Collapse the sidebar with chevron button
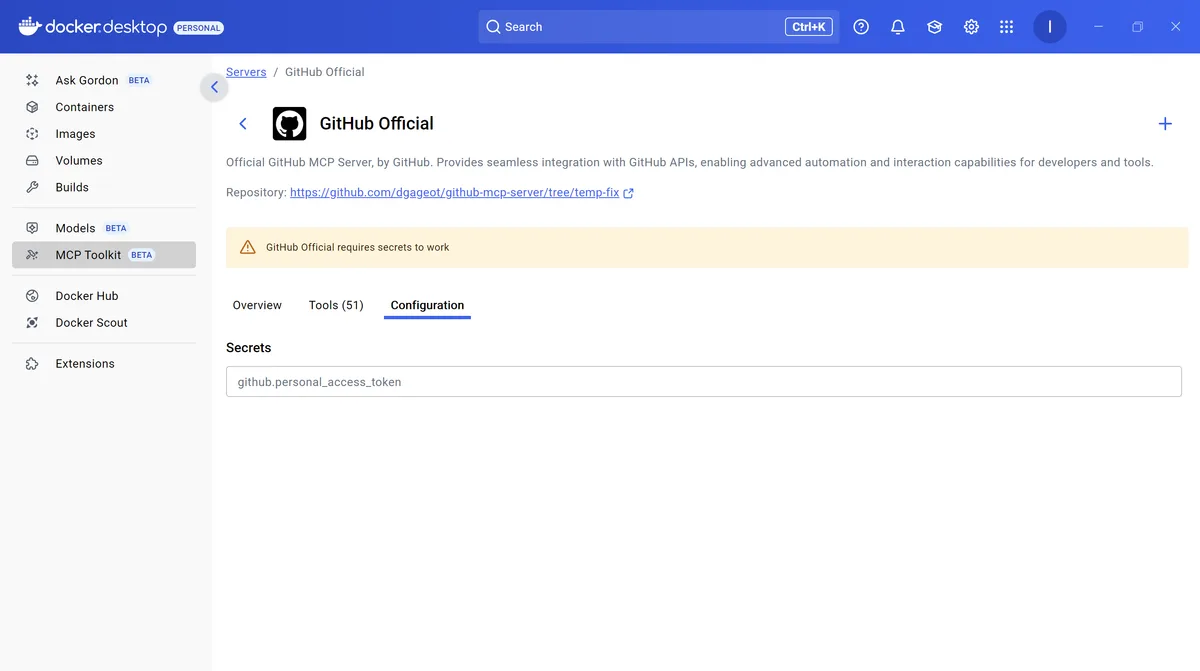 [x=214, y=87]
